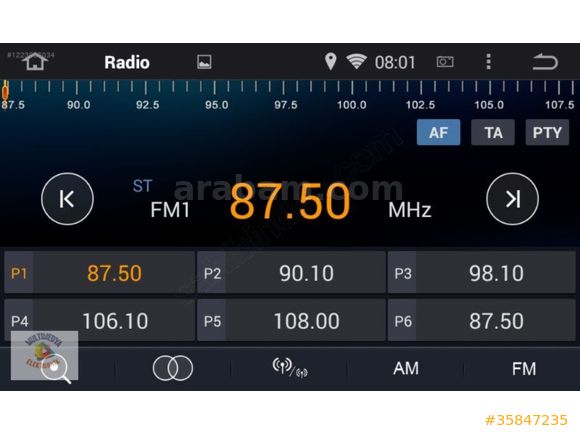Tap the search stations magnifier icon
Image resolution: width=580 pixels, height=435 pixels.
point(55,369)
